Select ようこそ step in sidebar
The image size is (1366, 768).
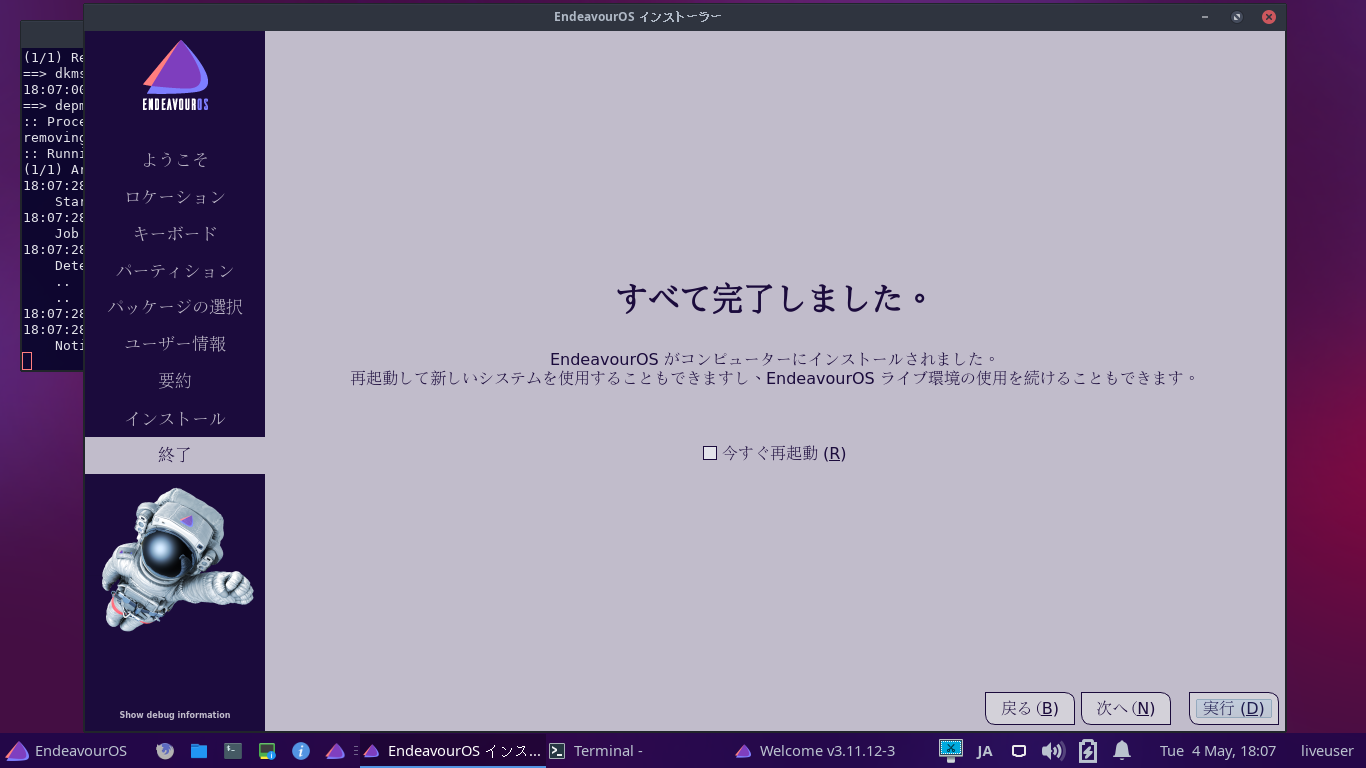[175, 160]
